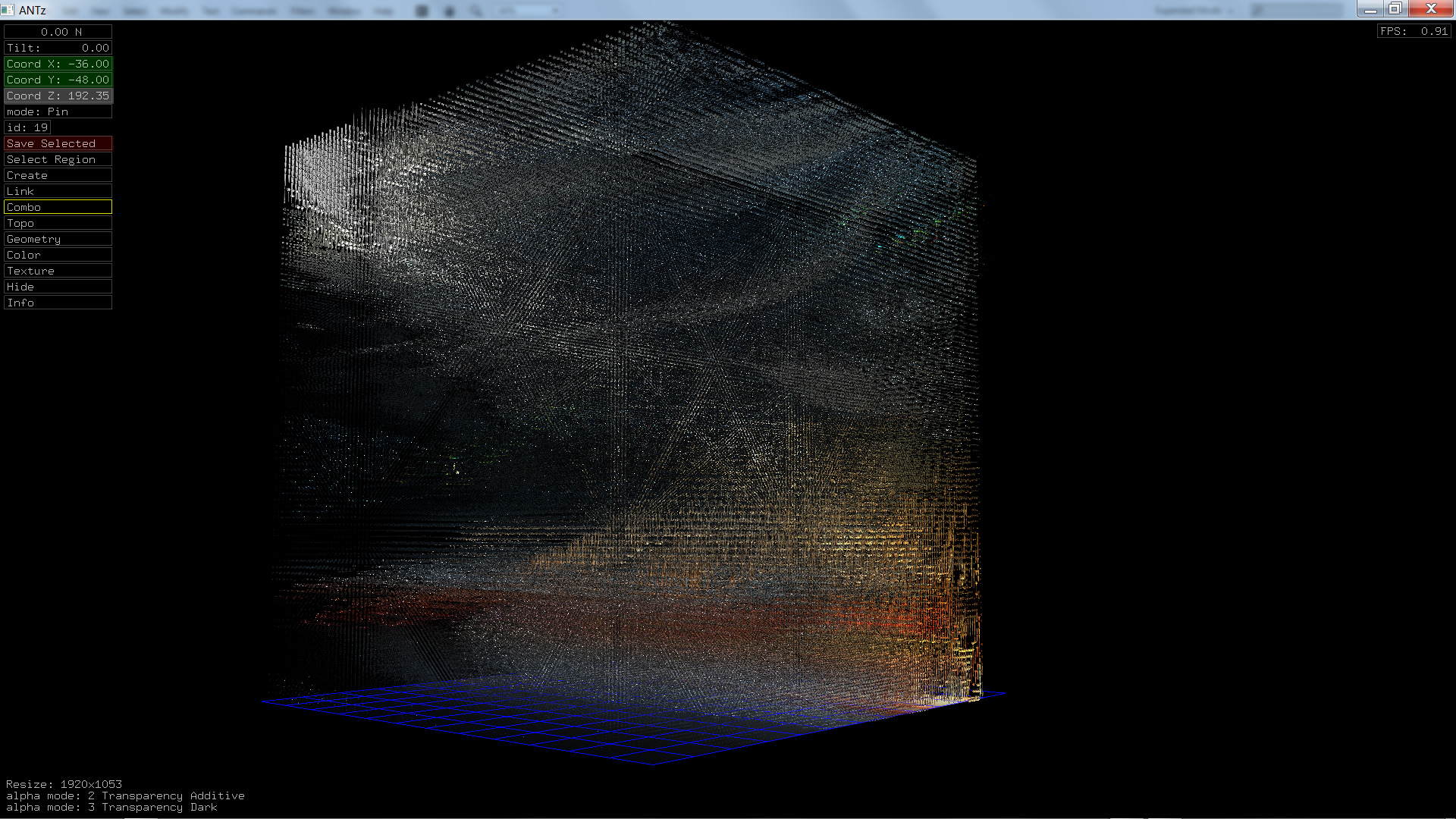Select the highlighted Combo entry
This screenshot has height=819, width=1456.
coord(58,207)
